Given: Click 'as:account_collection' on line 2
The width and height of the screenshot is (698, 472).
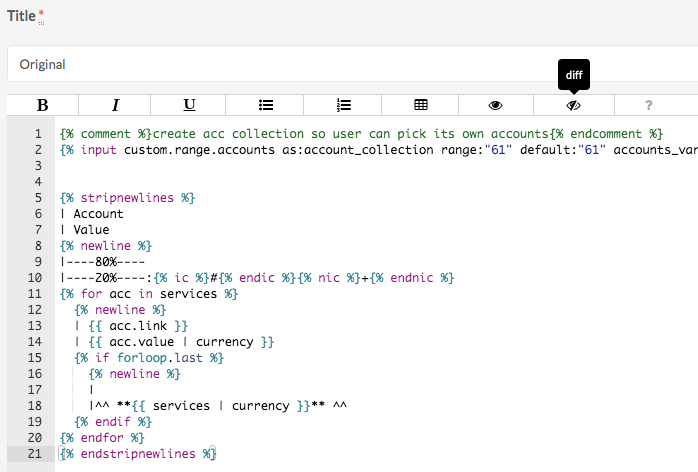Looking at the screenshot, I should pyautogui.click(x=357, y=150).
